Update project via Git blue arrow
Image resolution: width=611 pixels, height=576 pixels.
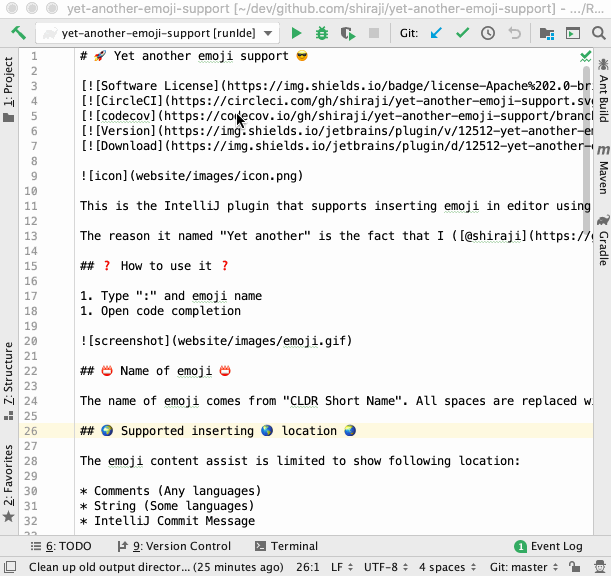[x=436, y=34]
